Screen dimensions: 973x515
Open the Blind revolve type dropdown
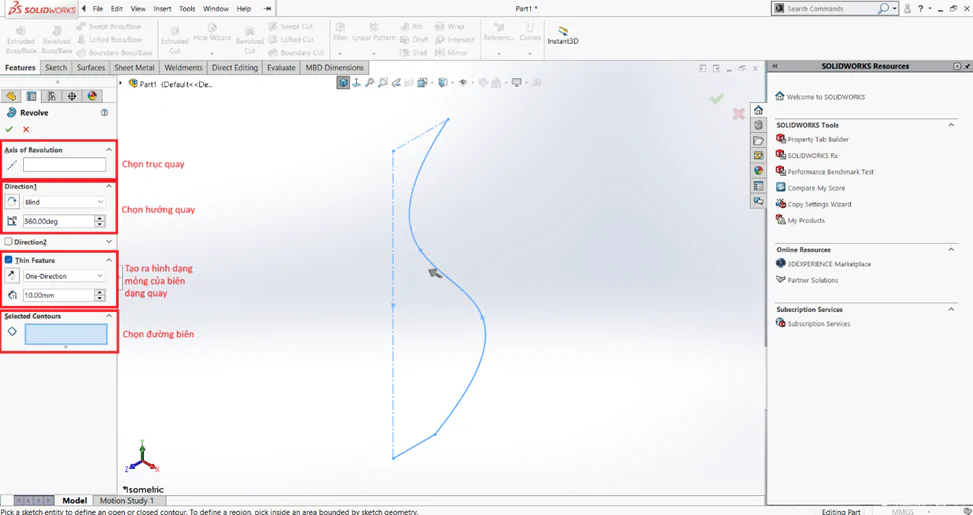65,202
